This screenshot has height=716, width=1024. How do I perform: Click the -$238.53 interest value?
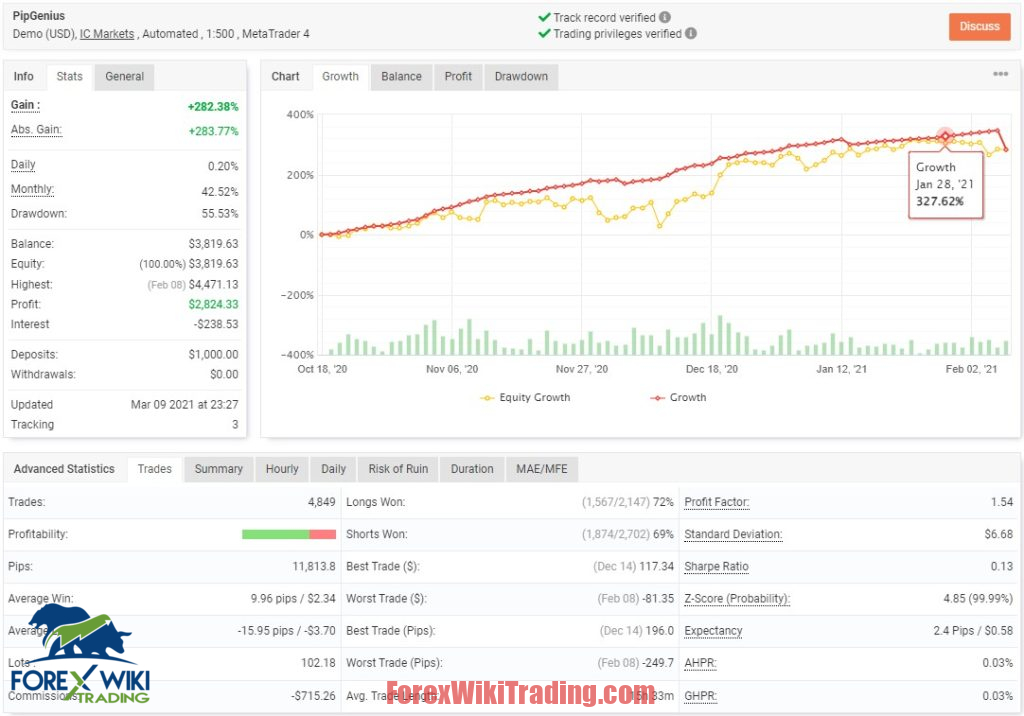(216, 325)
